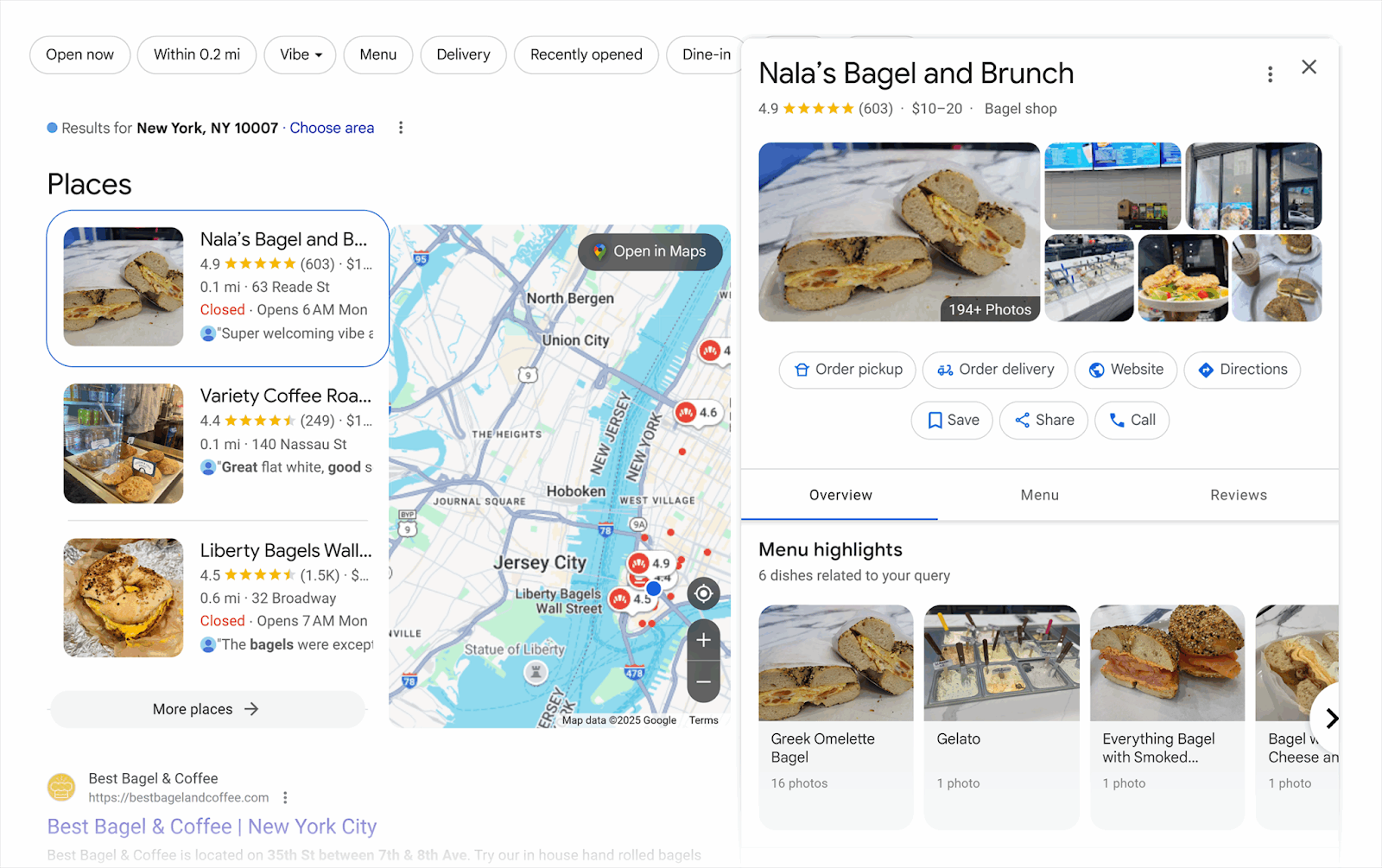
Task: Click the three-dot menu next to Choose area
Action: [x=401, y=128]
